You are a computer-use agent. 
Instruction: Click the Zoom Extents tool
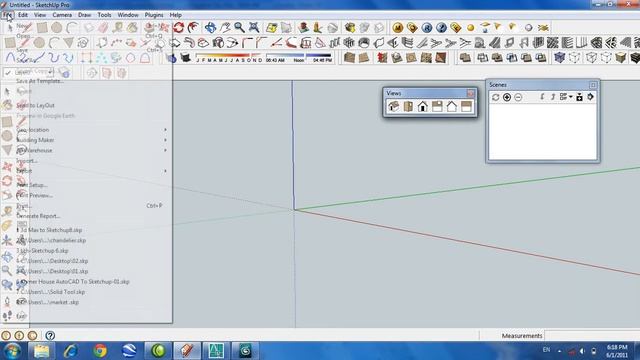click(254, 27)
